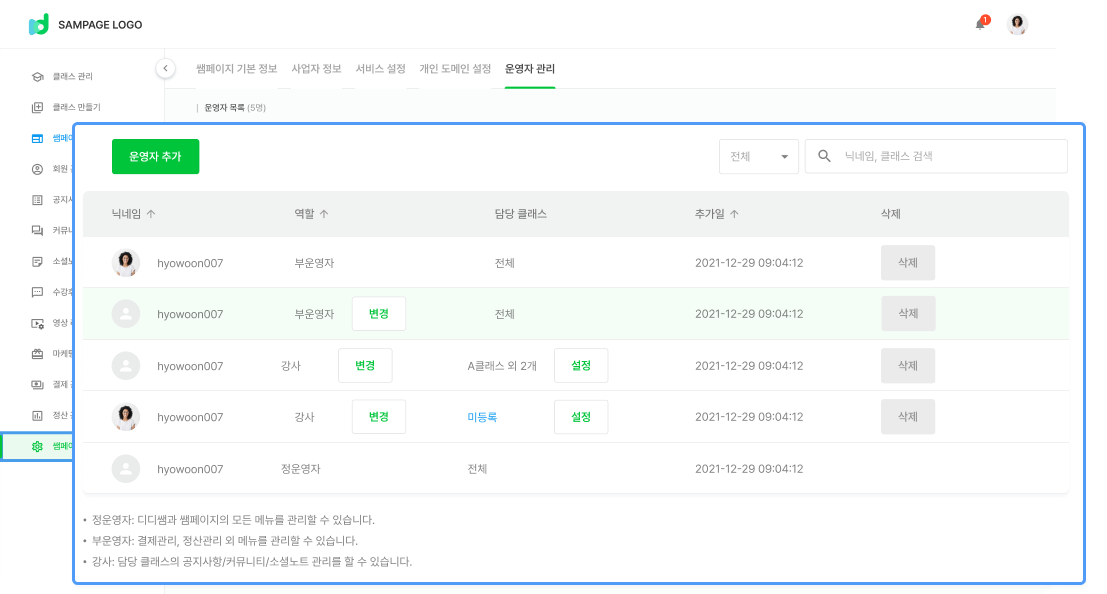The height and width of the screenshot is (594, 1107).
Task: Collapse the sidebar with the arrow button
Action: pyautogui.click(x=166, y=68)
